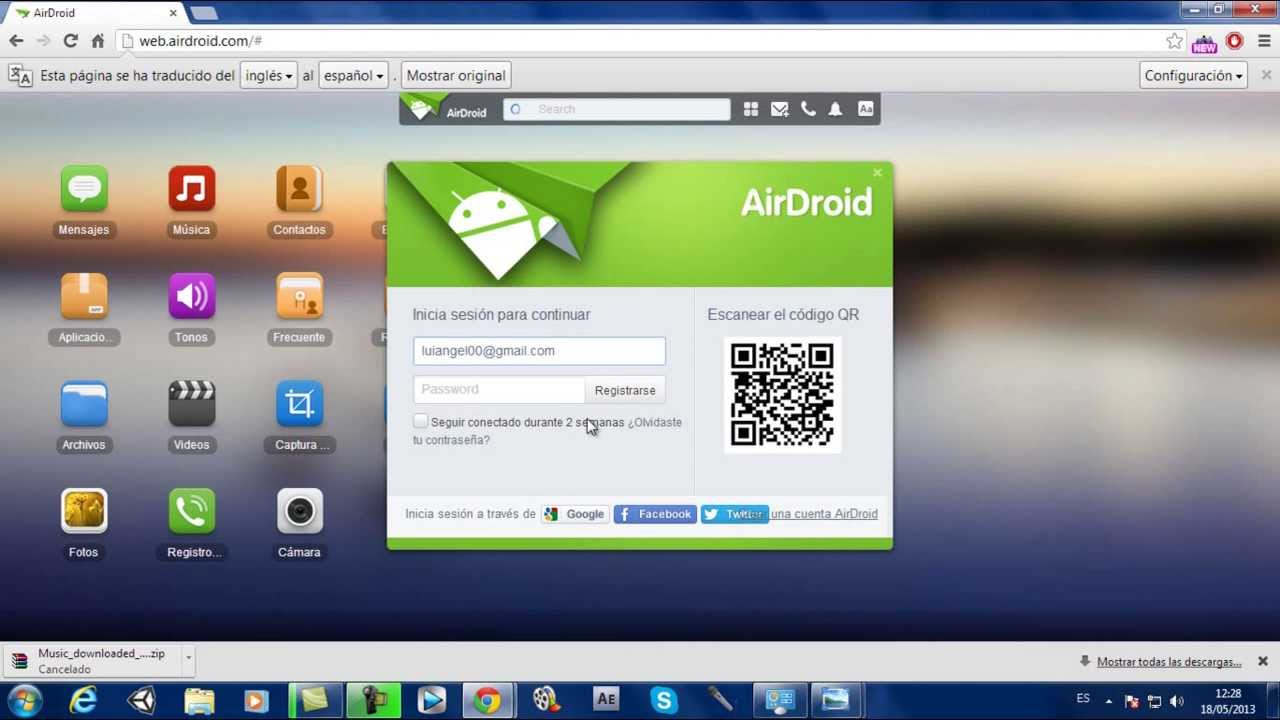Close the AirDroid login dialog
This screenshot has width=1280, height=720.
click(877, 173)
